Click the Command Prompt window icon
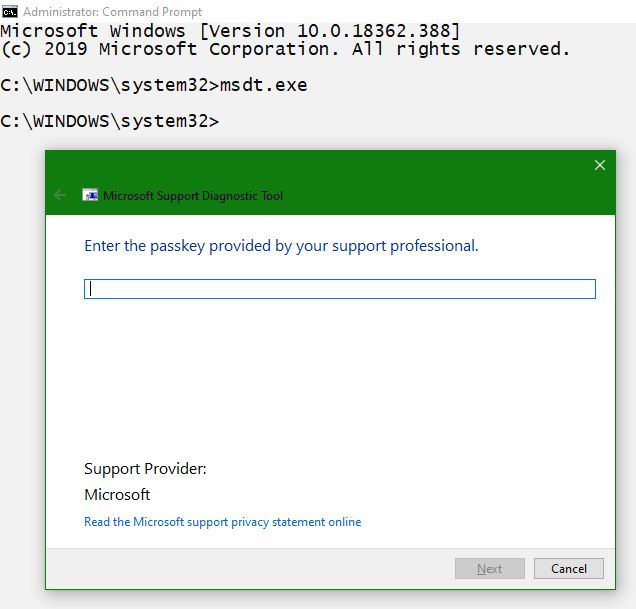The image size is (636, 609). [x=10, y=12]
